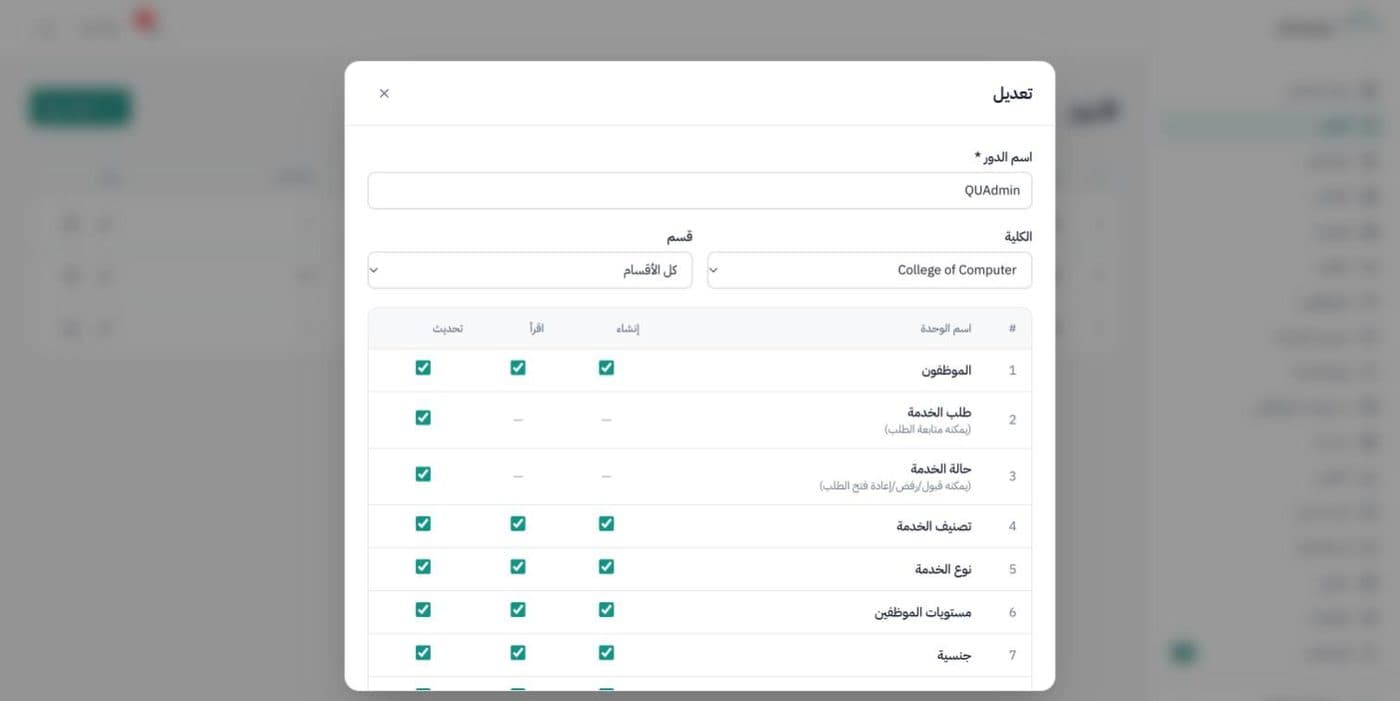
Task: Disable اقرأ for مستويات الموظفين
Action: pyautogui.click(x=518, y=609)
